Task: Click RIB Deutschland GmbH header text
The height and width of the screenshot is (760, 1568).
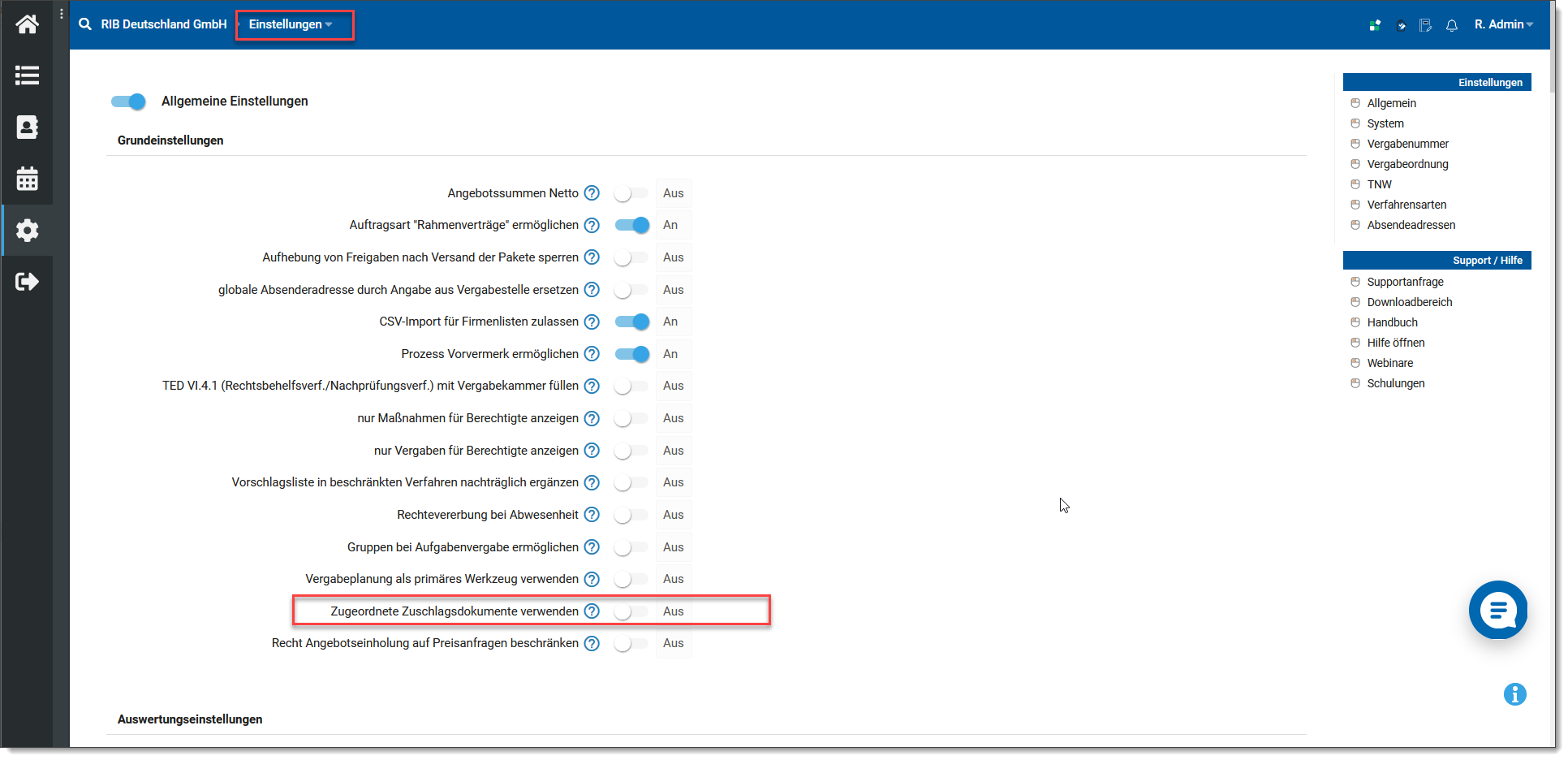Action: pos(163,24)
